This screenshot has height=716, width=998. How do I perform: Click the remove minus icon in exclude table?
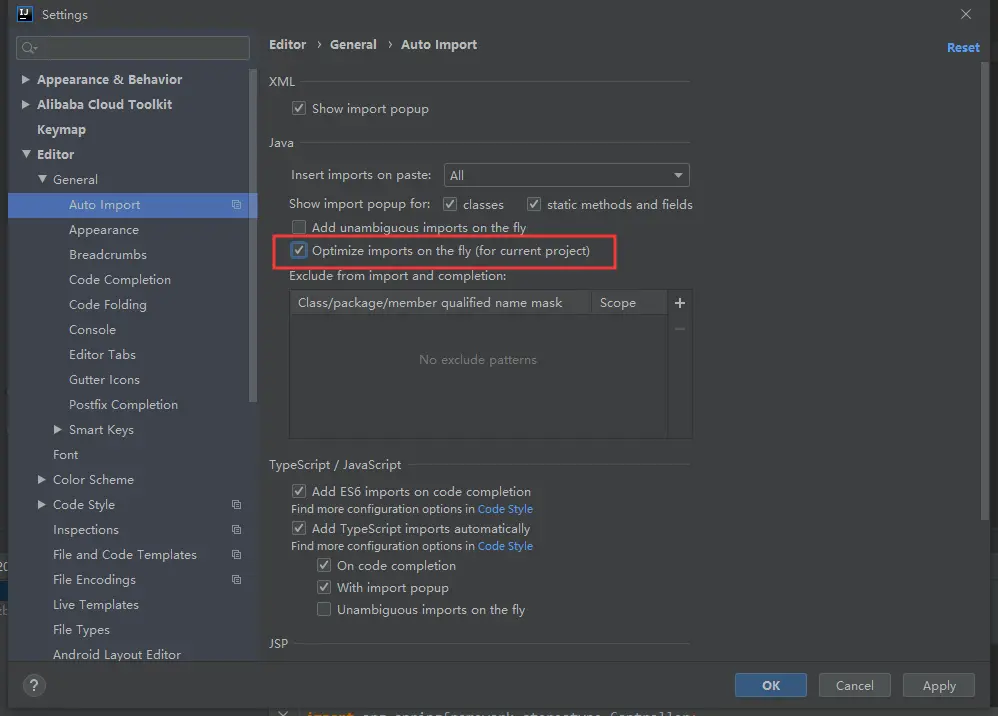[680, 329]
